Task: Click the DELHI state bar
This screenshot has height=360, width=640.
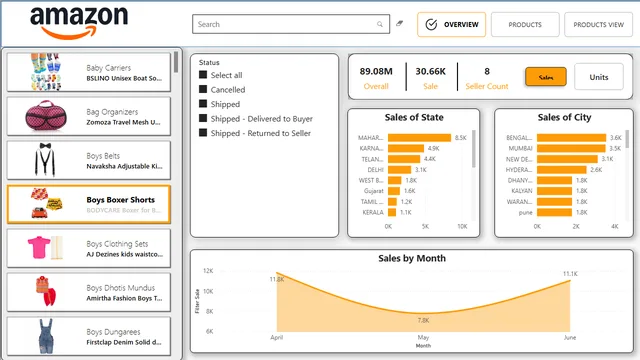Action: tap(400, 169)
